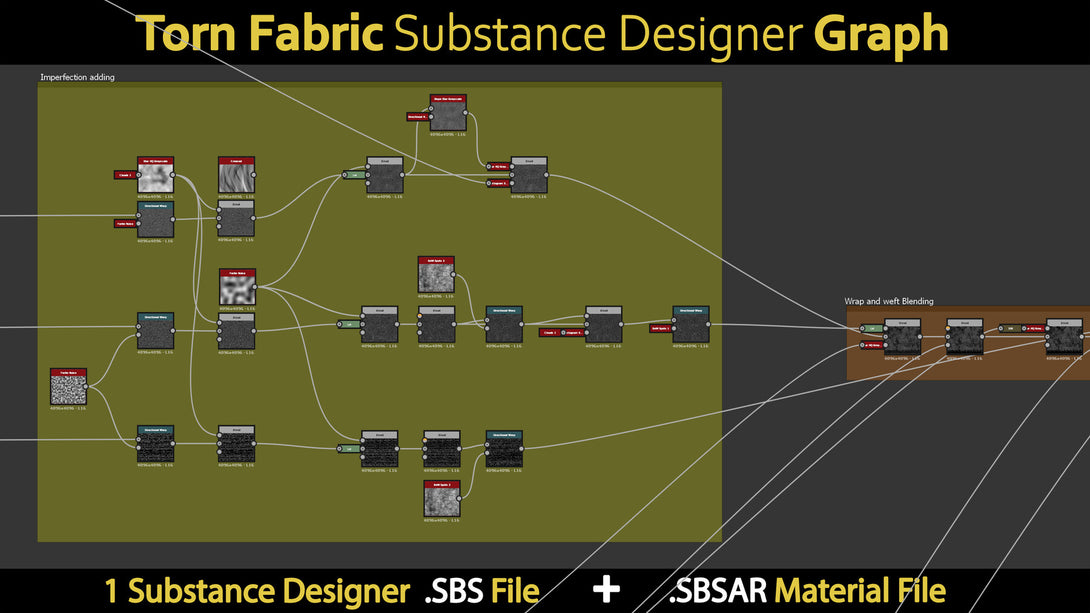Screen dimensions: 1090x613
Task: Select the Creased node with wavy streak thumbnail
Action: point(236,174)
